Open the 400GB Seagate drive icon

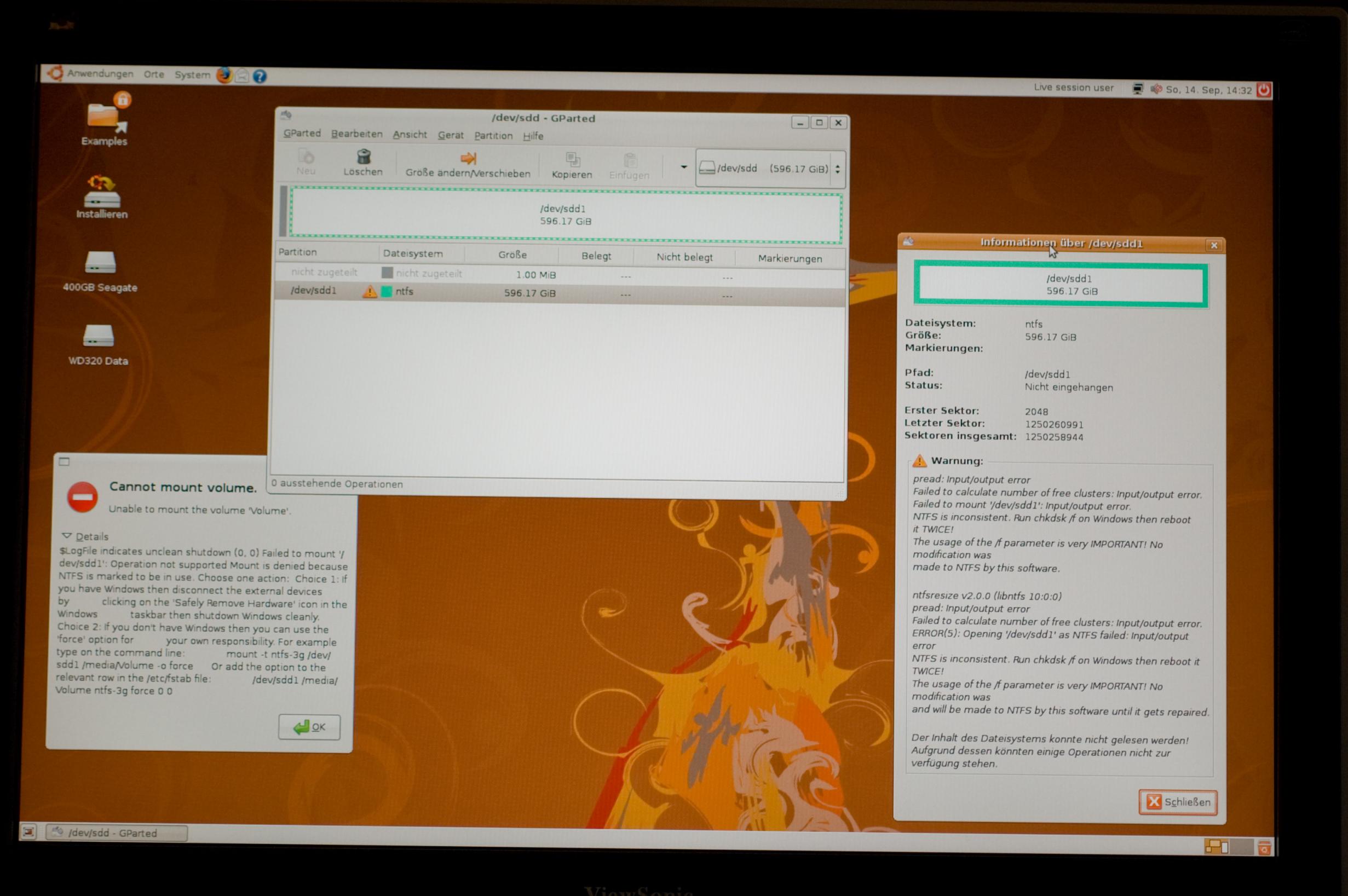100,263
